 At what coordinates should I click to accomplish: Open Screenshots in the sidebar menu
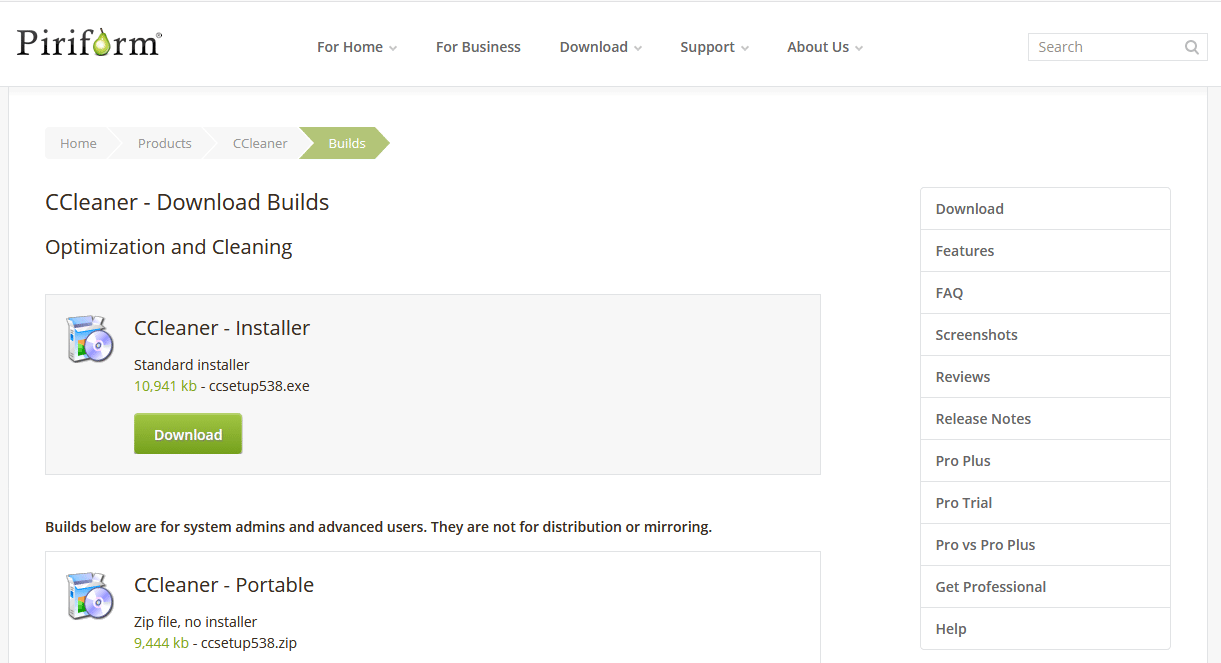click(x=1045, y=335)
